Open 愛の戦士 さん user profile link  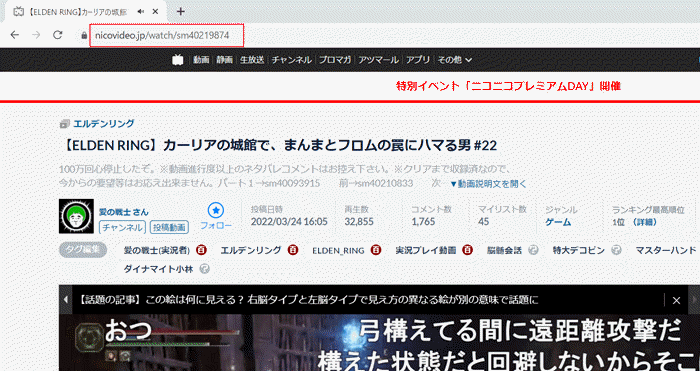[124, 212]
